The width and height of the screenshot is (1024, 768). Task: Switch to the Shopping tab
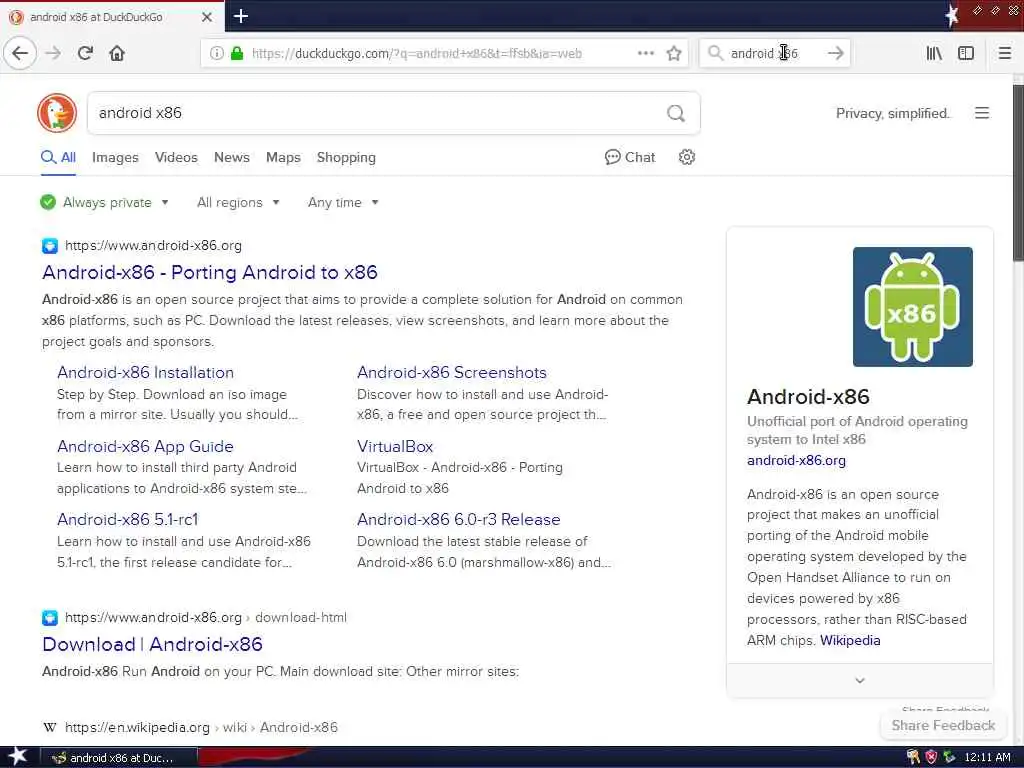coord(346,157)
